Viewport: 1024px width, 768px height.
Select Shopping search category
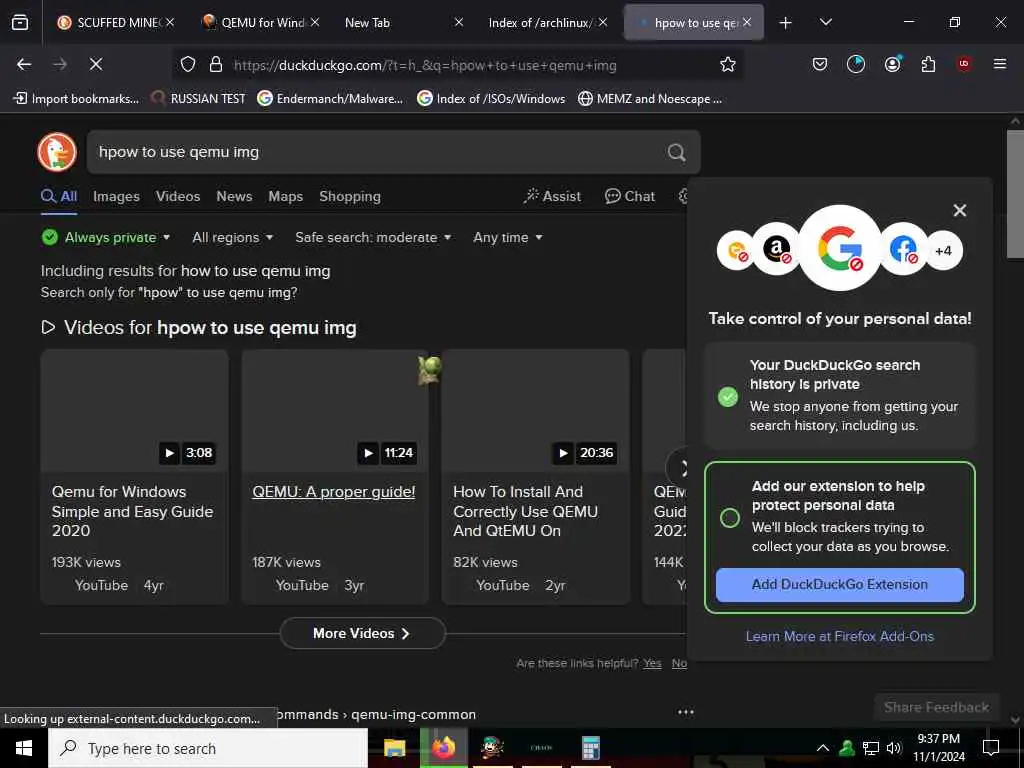pos(350,197)
